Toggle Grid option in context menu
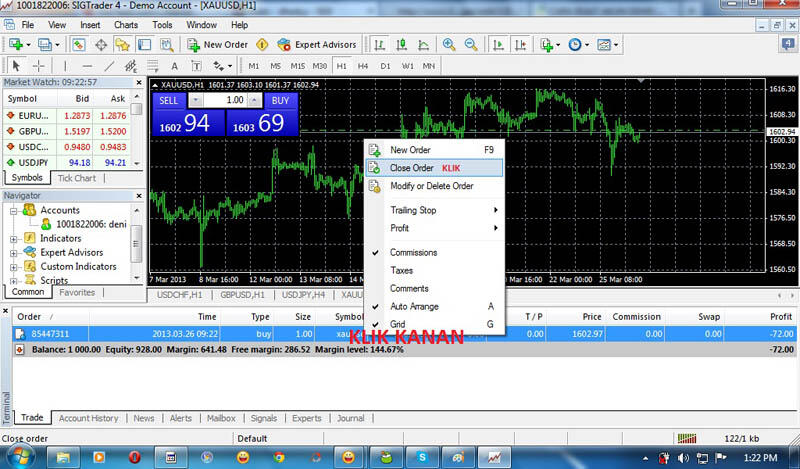 (x=435, y=324)
